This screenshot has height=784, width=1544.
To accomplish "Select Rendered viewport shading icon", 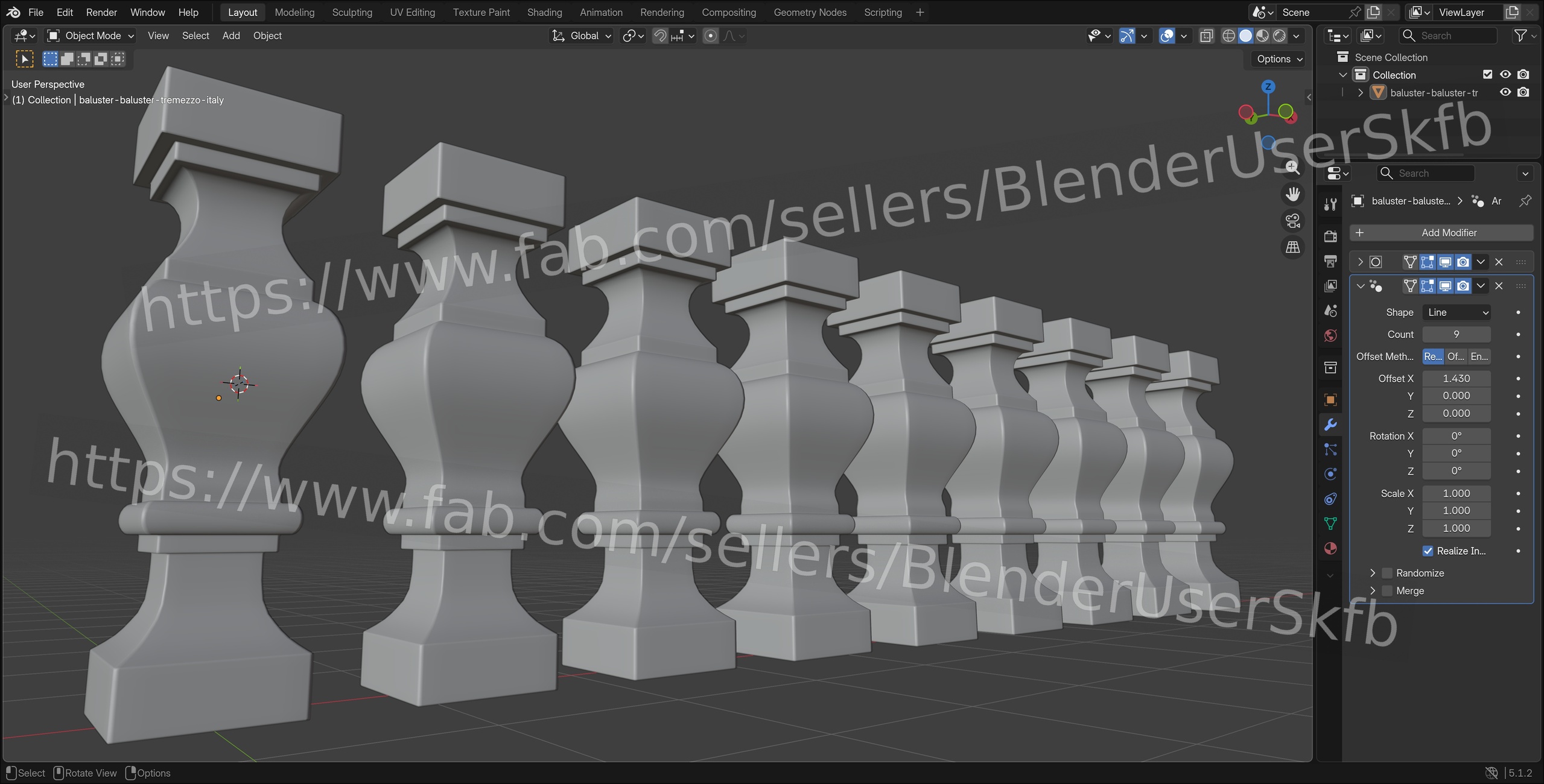I will point(1279,36).
